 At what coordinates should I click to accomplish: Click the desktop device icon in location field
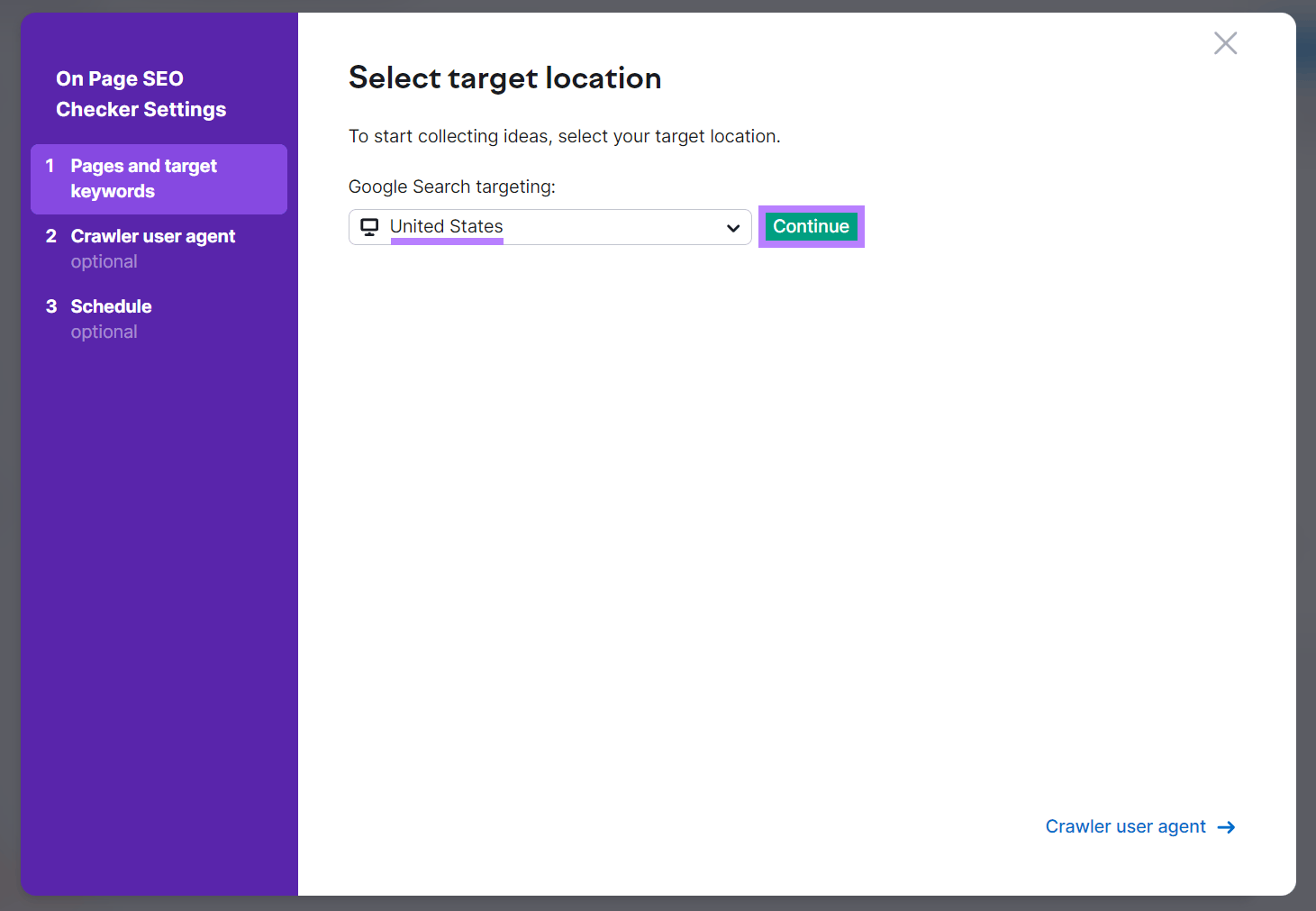pyautogui.click(x=369, y=227)
